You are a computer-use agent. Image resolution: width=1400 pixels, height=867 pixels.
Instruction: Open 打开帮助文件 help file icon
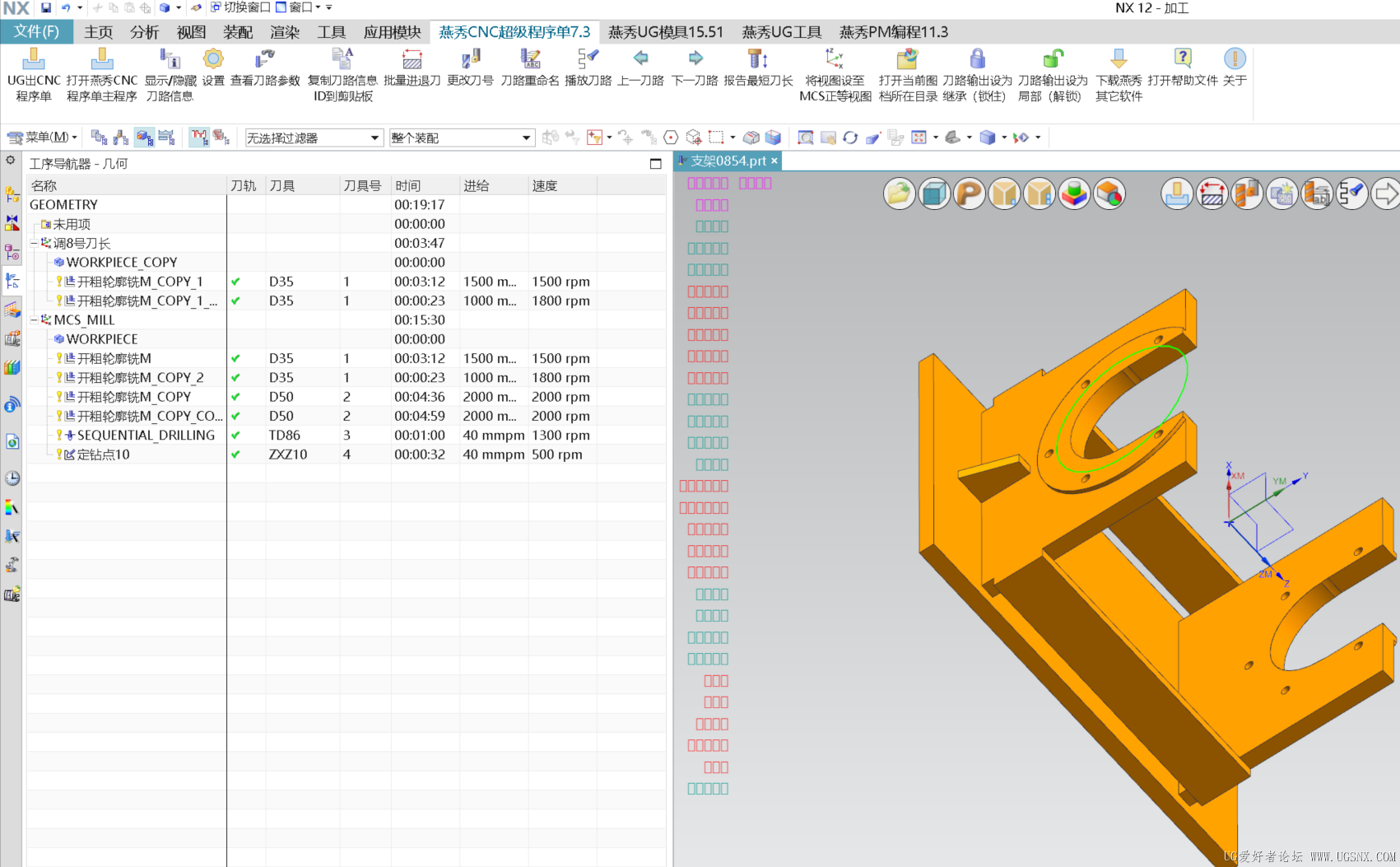pos(1183,59)
